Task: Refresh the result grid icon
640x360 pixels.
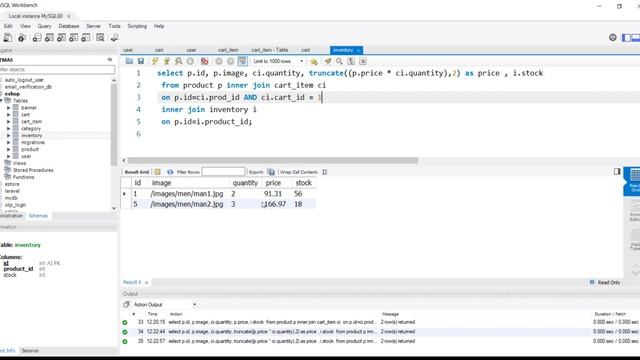Action: (x=170, y=172)
